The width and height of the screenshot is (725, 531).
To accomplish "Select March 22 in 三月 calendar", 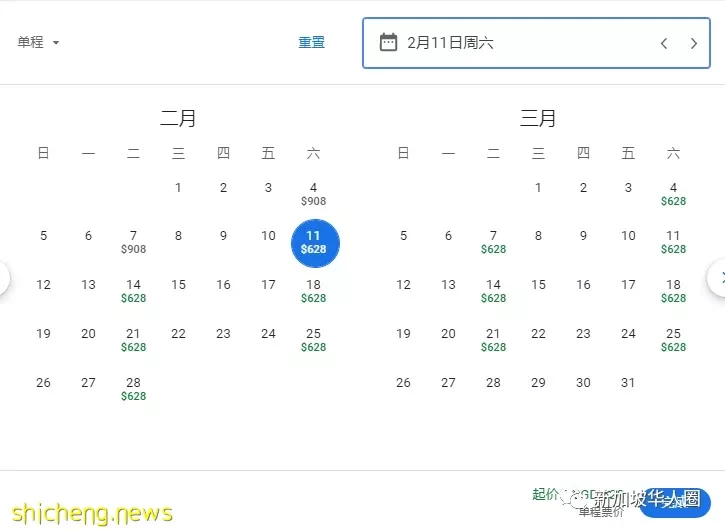I will [x=538, y=334].
